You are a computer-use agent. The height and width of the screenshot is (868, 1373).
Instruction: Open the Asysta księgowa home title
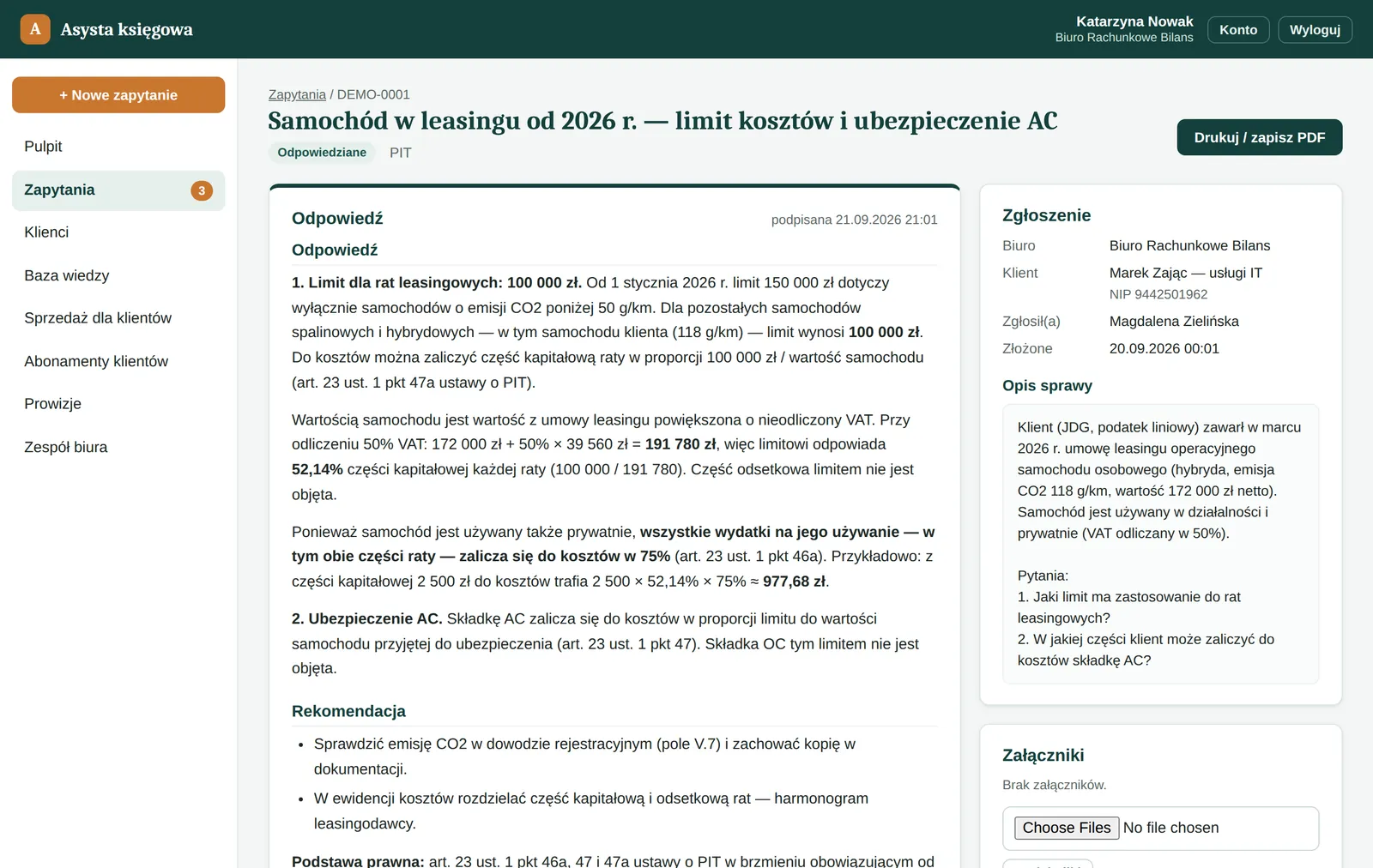tap(126, 29)
